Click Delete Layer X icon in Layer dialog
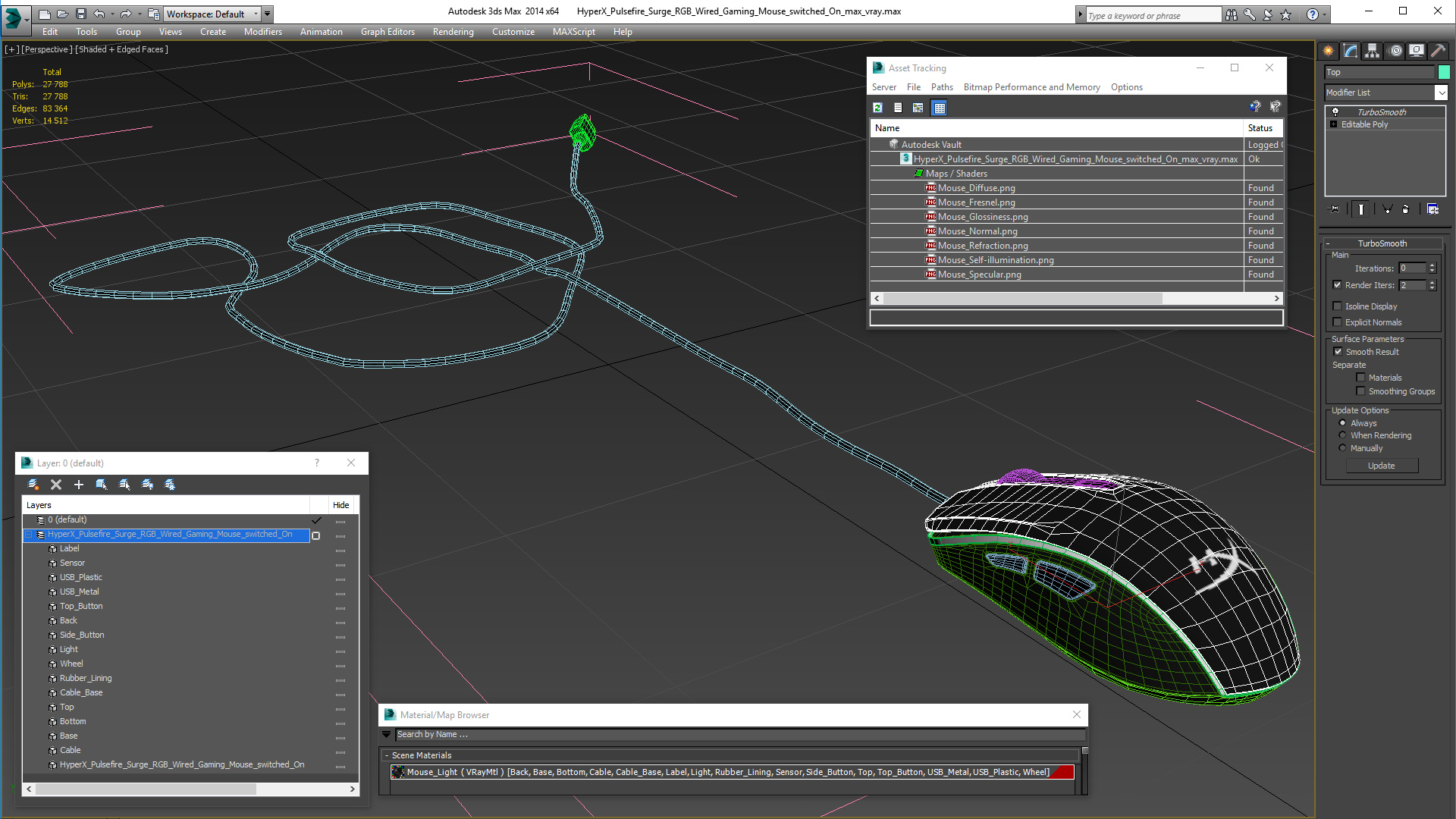 click(x=56, y=485)
